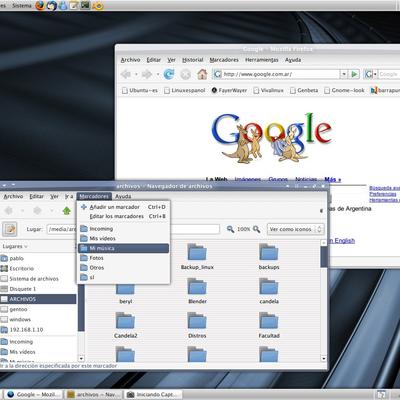Open the Google search engine selector
The height and width of the screenshot is (400, 400).
(370, 74)
